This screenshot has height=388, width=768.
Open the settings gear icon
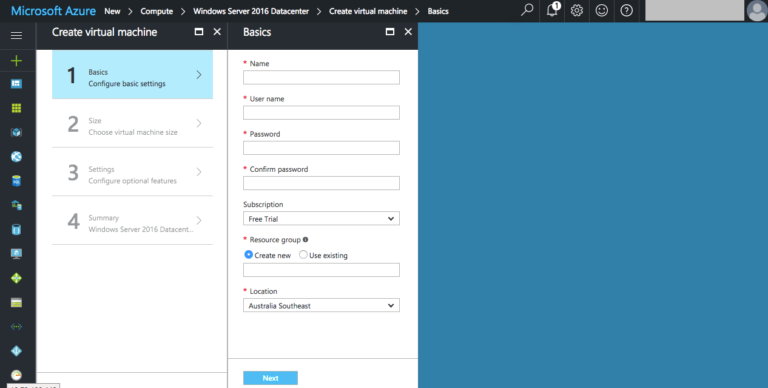[577, 10]
